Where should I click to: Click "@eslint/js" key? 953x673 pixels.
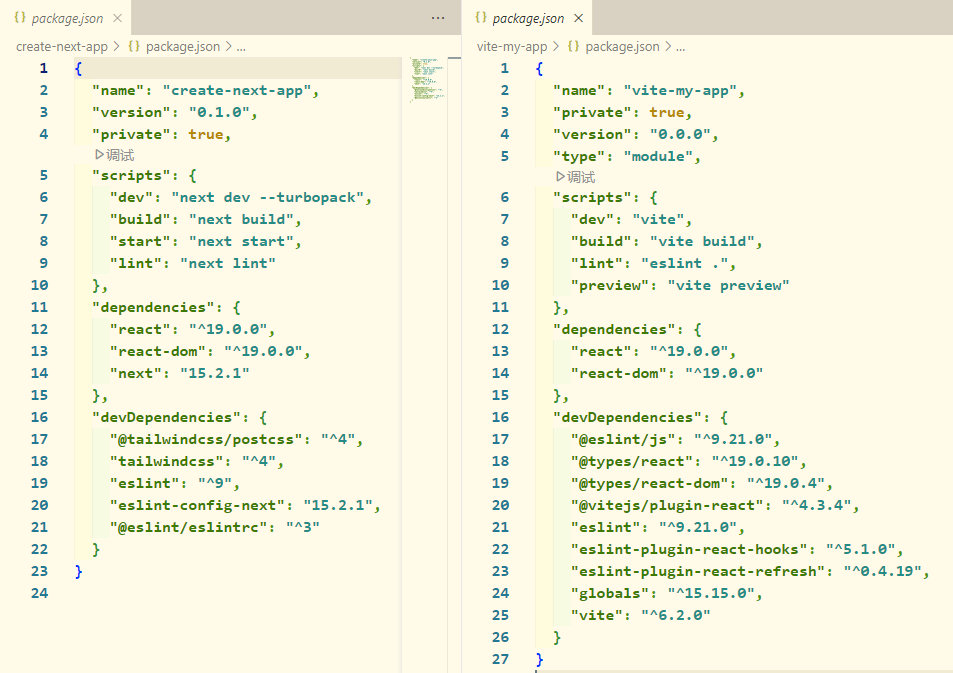pos(623,439)
